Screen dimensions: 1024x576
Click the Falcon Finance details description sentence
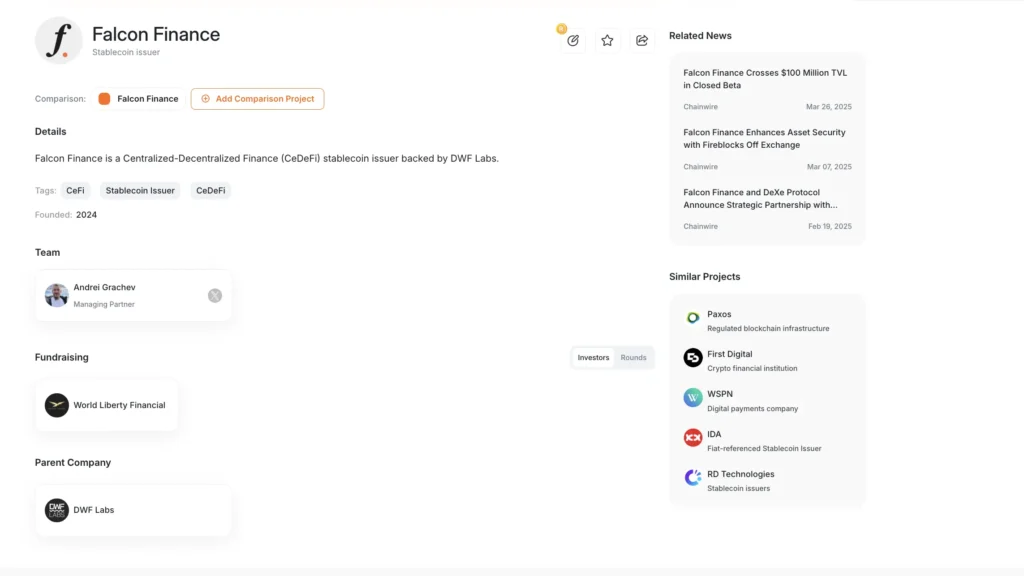266,159
